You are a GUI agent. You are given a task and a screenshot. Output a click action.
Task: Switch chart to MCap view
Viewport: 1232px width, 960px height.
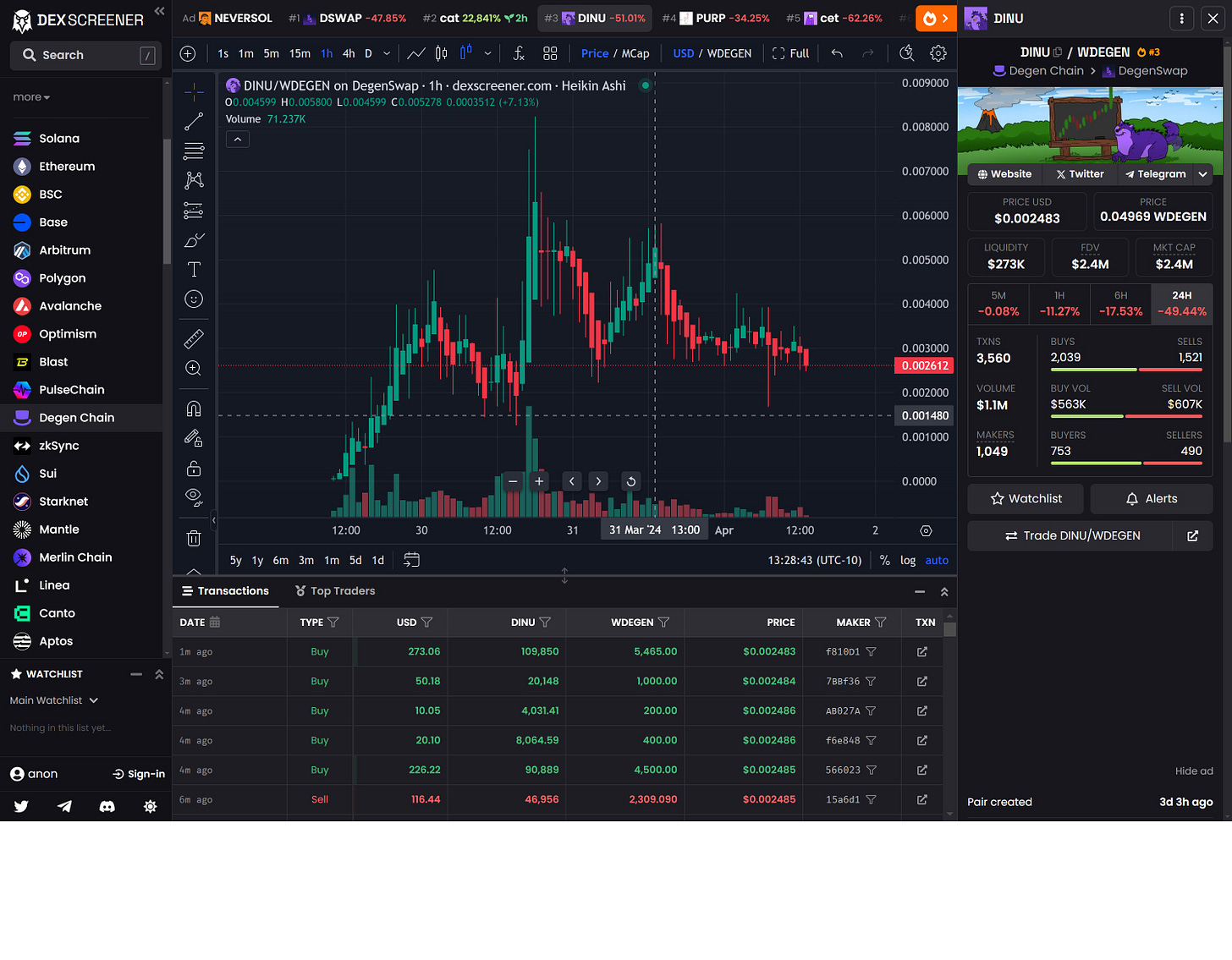[635, 53]
